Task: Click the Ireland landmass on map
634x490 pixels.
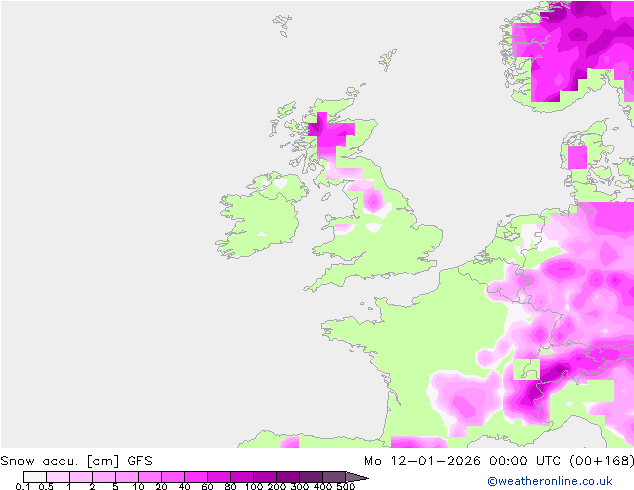Action: [x=261, y=216]
